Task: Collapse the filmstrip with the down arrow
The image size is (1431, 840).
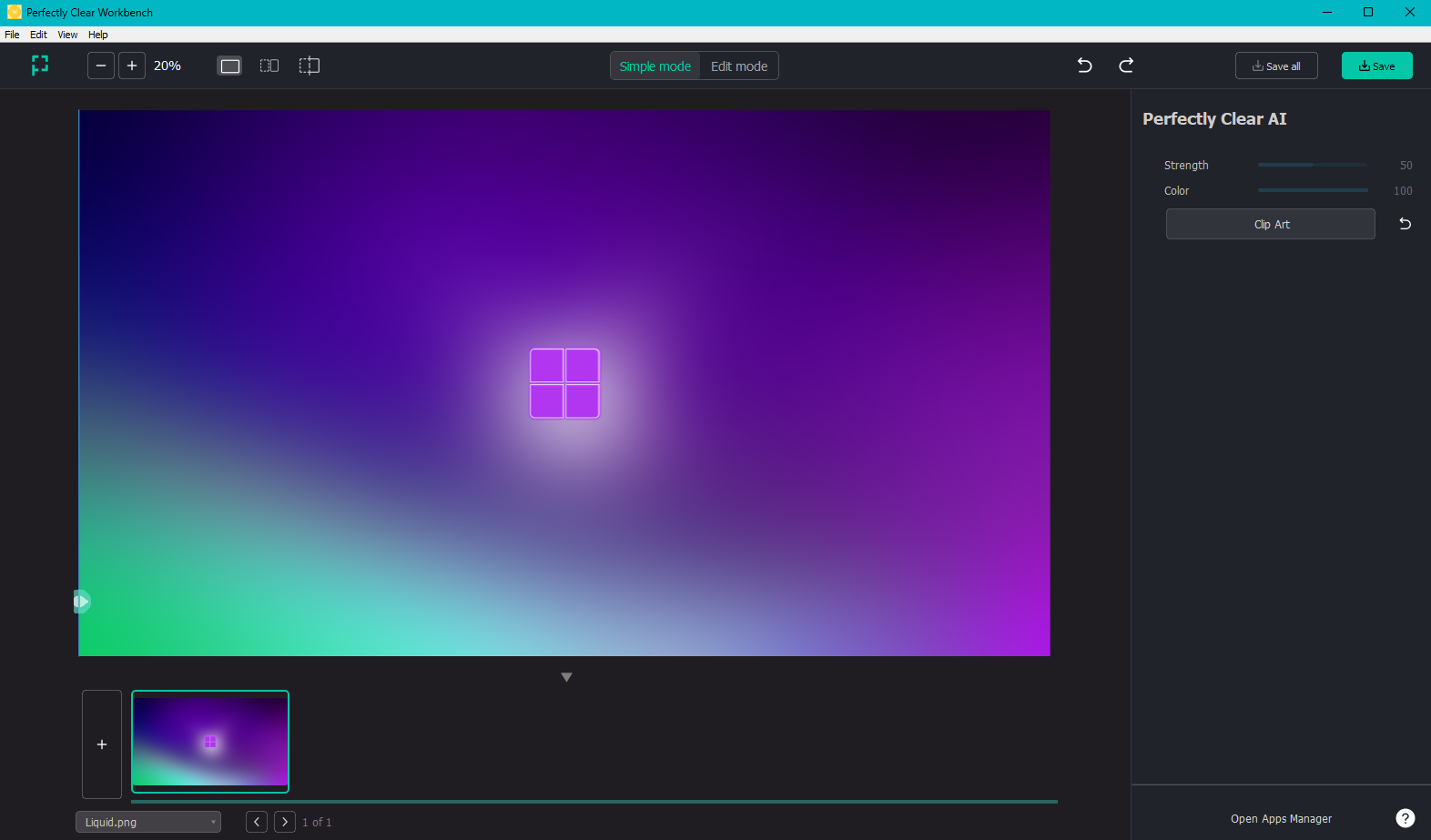Action: tap(566, 677)
